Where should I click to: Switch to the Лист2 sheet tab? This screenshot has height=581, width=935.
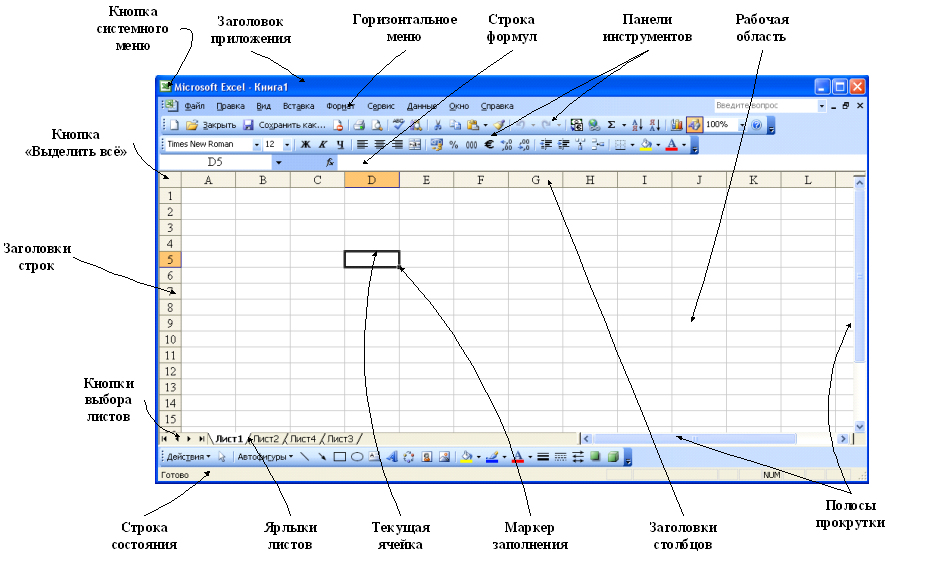(x=266, y=438)
